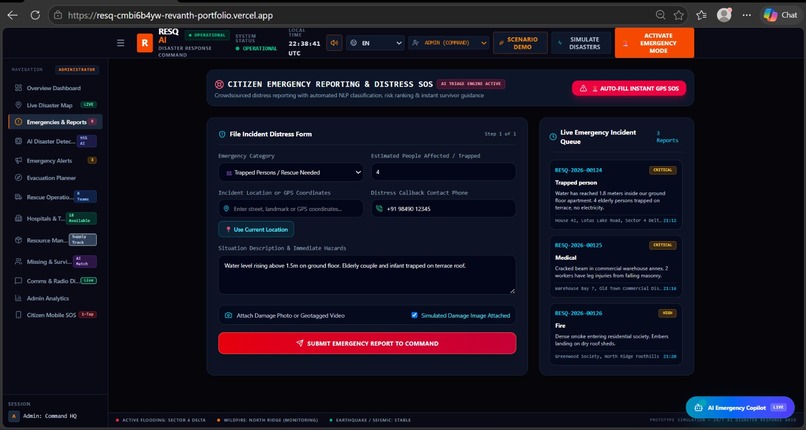This screenshot has height=430, width=806.
Task: Open Overview Dashboard in sidebar
Action: point(55,88)
